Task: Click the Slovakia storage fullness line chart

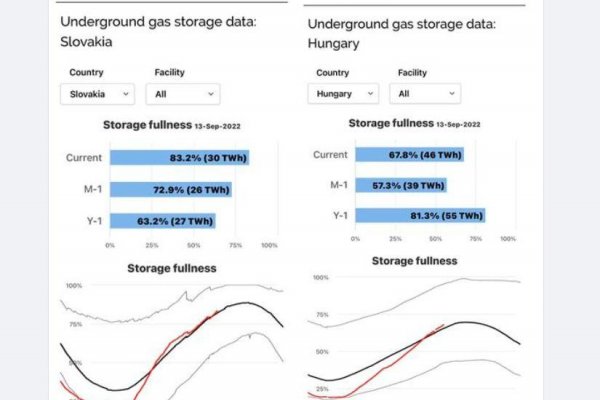Action: click(172, 340)
